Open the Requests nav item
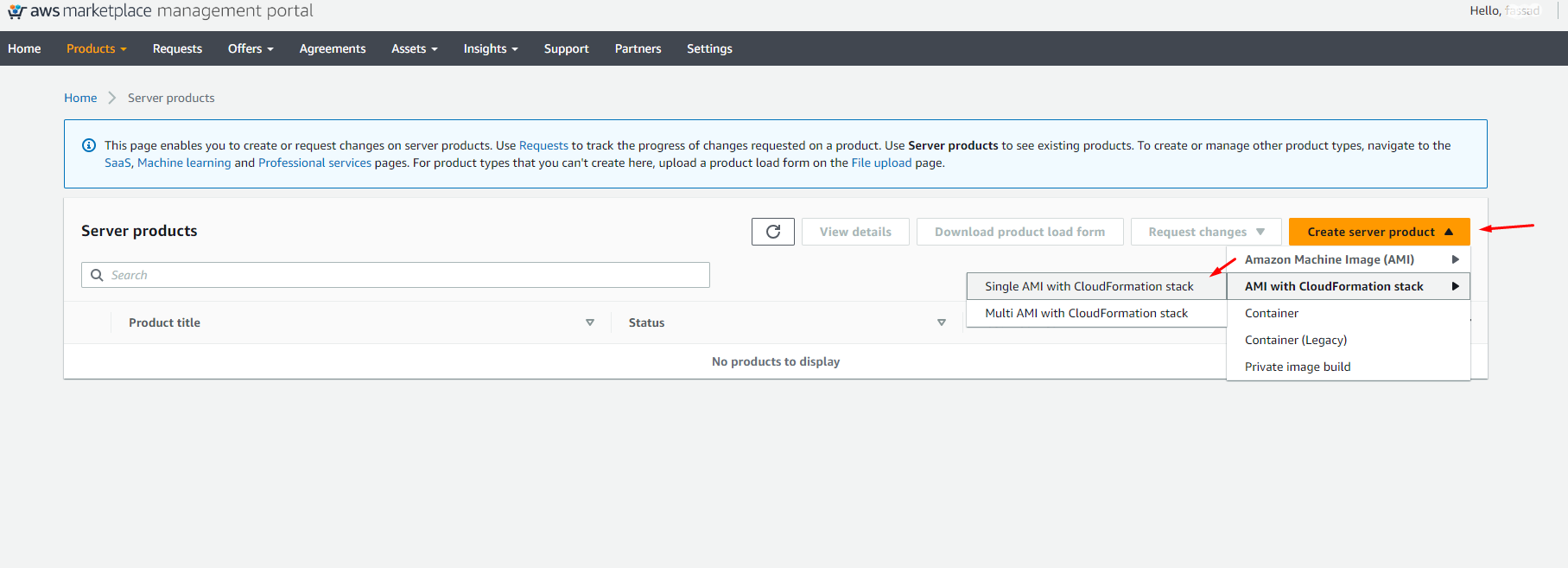The height and width of the screenshot is (568, 1568). (177, 48)
